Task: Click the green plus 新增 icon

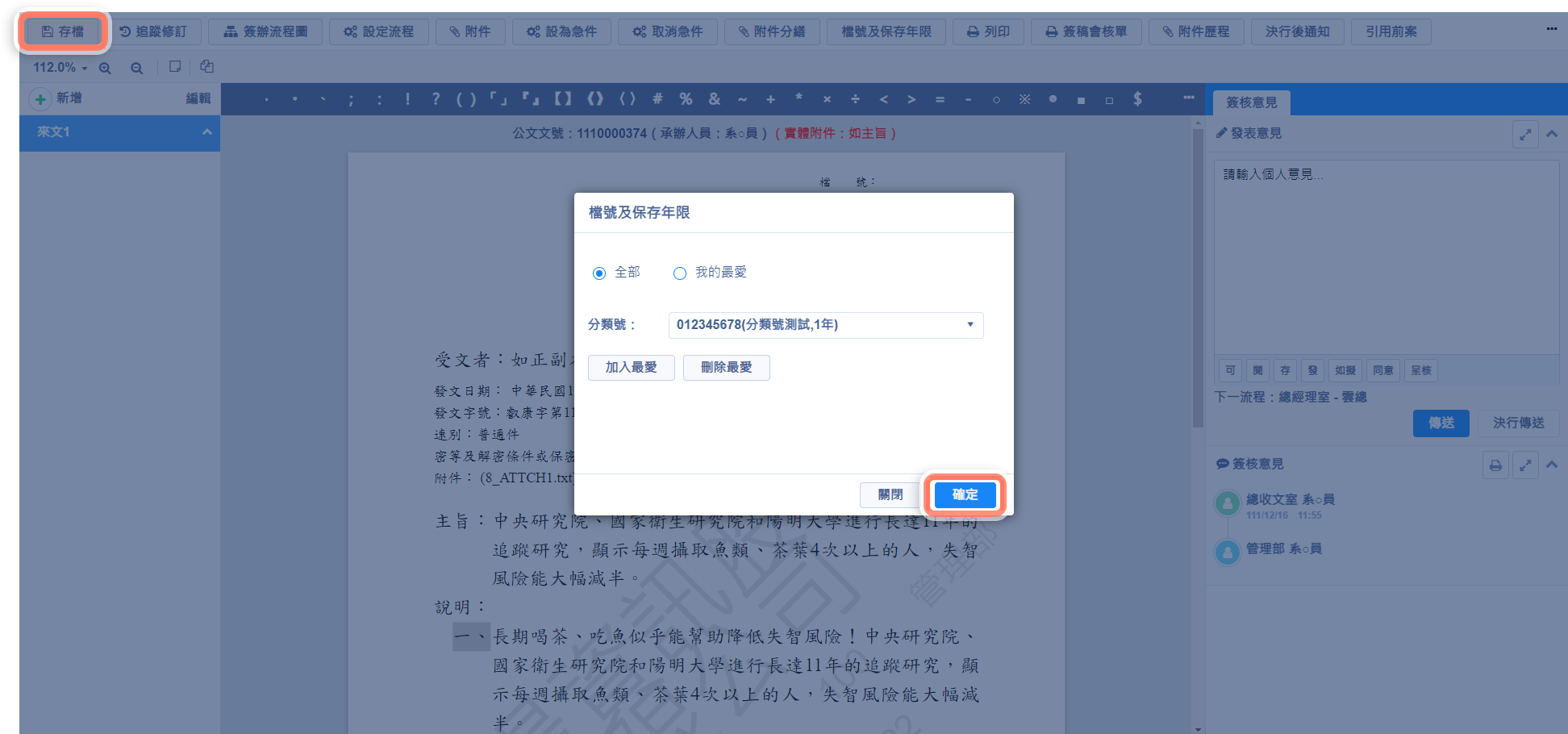Action: pos(40,98)
